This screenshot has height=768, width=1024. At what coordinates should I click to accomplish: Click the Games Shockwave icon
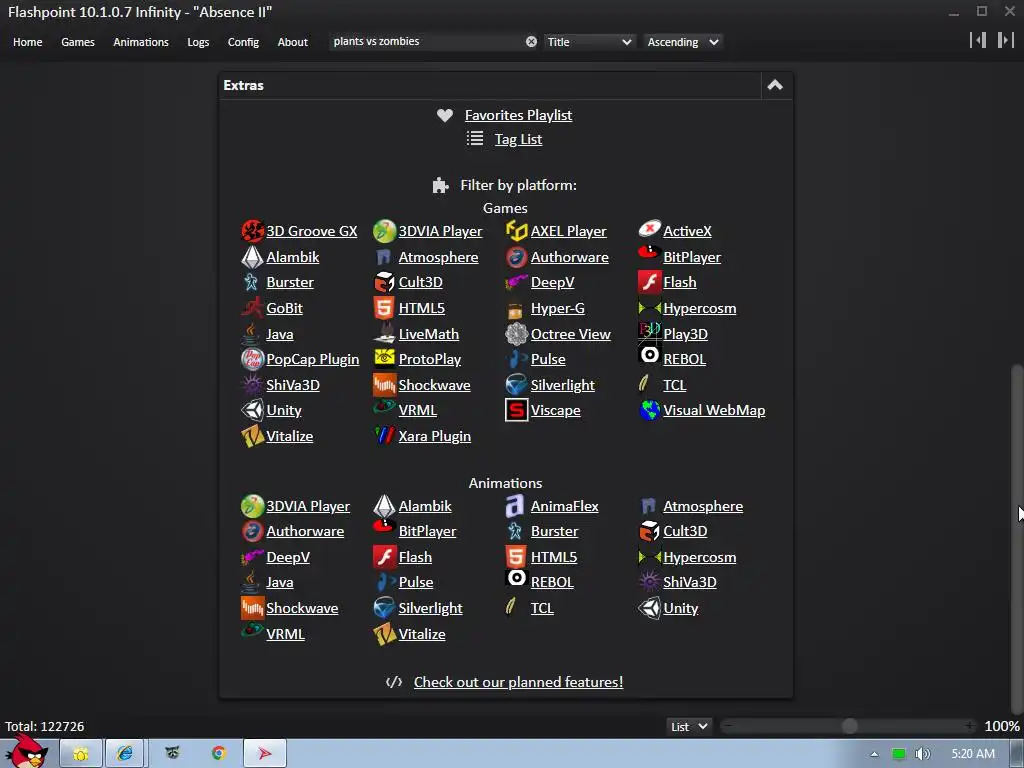click(384, 385)
